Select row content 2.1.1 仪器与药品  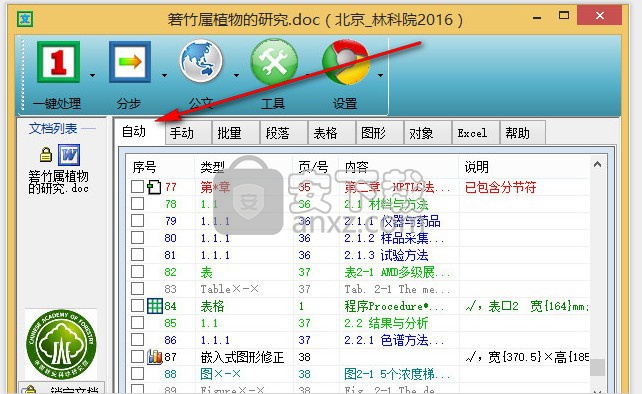tap(392, 221)
